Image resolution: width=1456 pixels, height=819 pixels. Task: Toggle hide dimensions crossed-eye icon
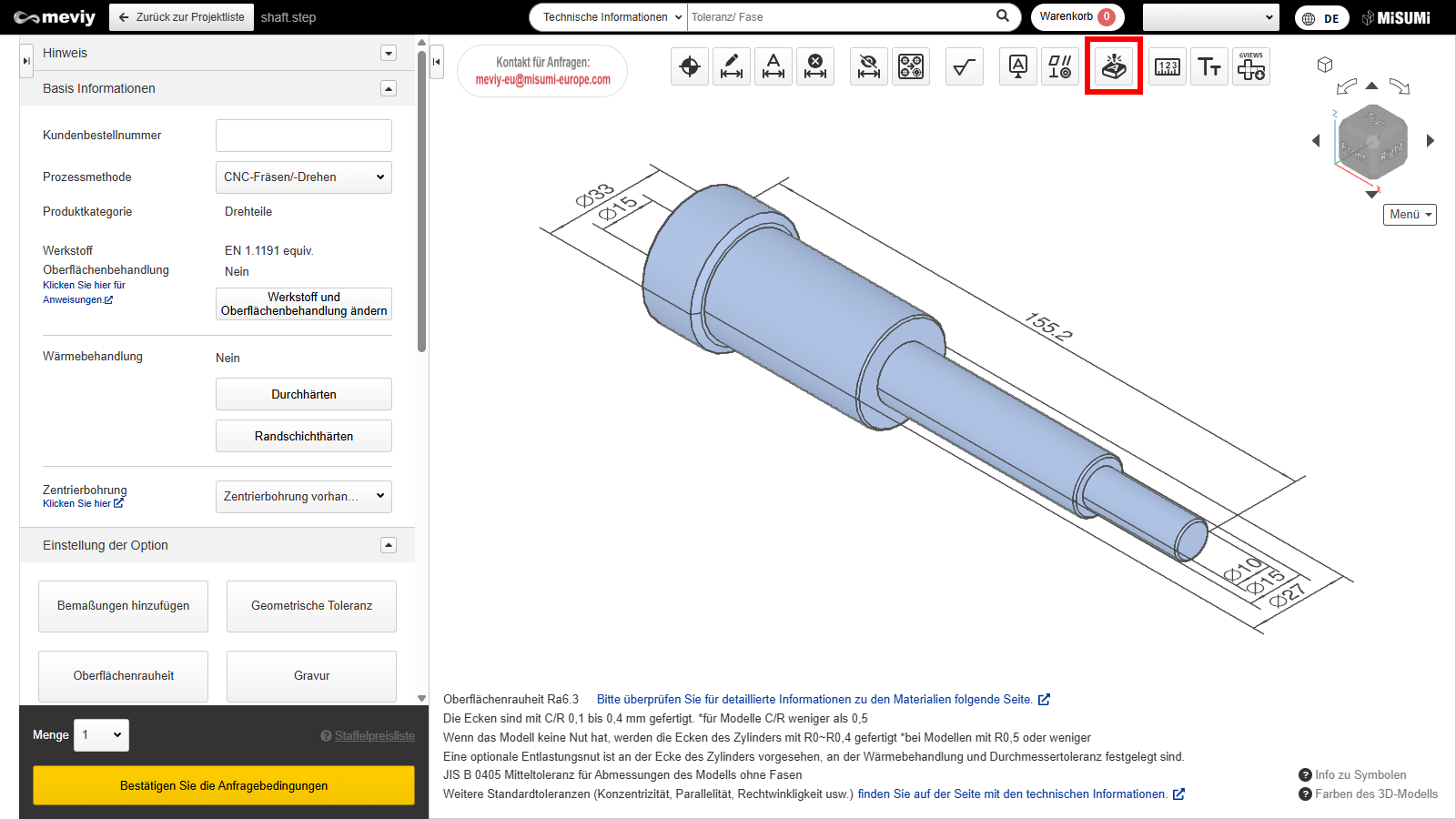pyautogui.click(x=869, y=66)
